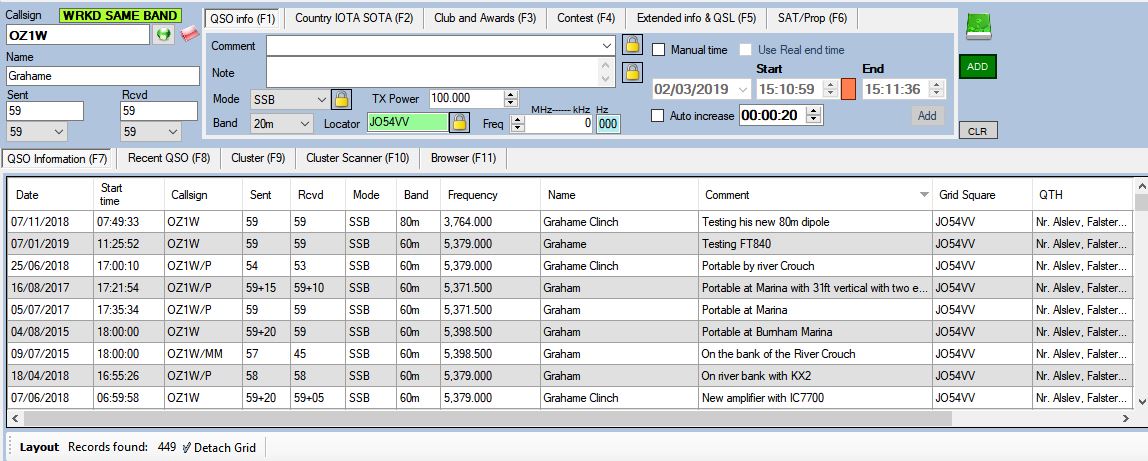
Task: Open the Recent QSO (F8) tab
Action: pos(169,157)
